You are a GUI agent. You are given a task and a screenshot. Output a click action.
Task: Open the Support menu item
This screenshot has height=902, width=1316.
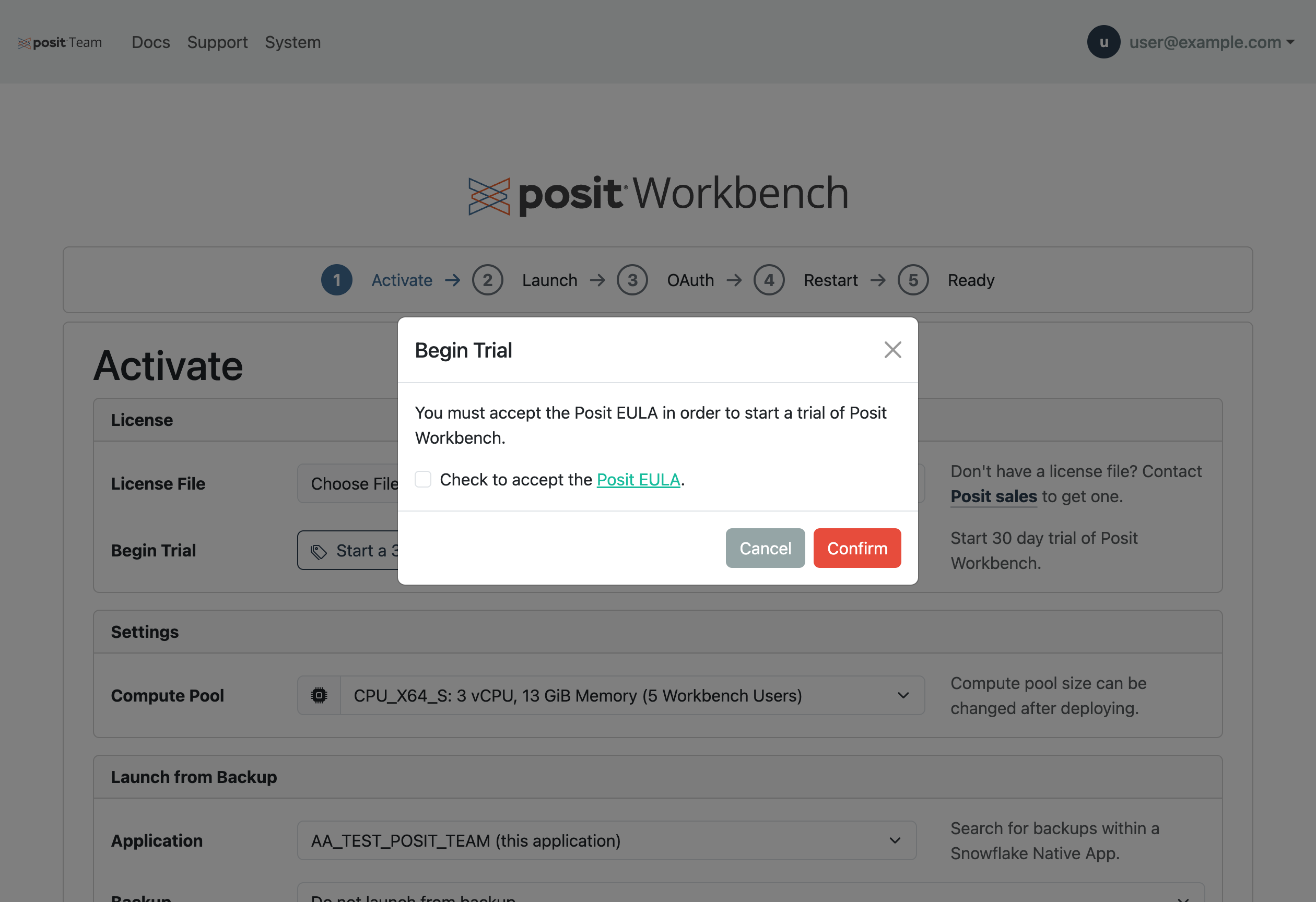point(217,42)
